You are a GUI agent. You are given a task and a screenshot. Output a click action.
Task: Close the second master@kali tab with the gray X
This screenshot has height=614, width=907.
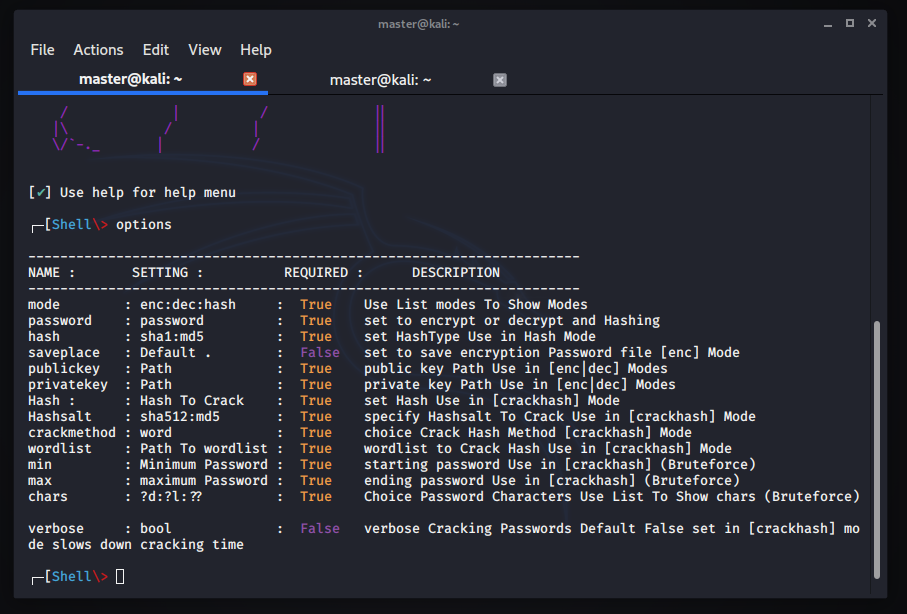click(500, 80)
